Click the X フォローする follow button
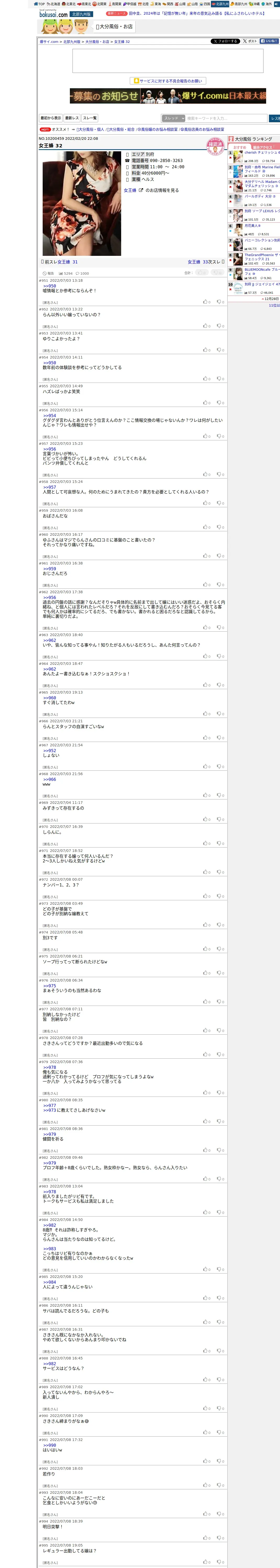Viewport: 280px width, 1568px height. click(x=225, y=41)
